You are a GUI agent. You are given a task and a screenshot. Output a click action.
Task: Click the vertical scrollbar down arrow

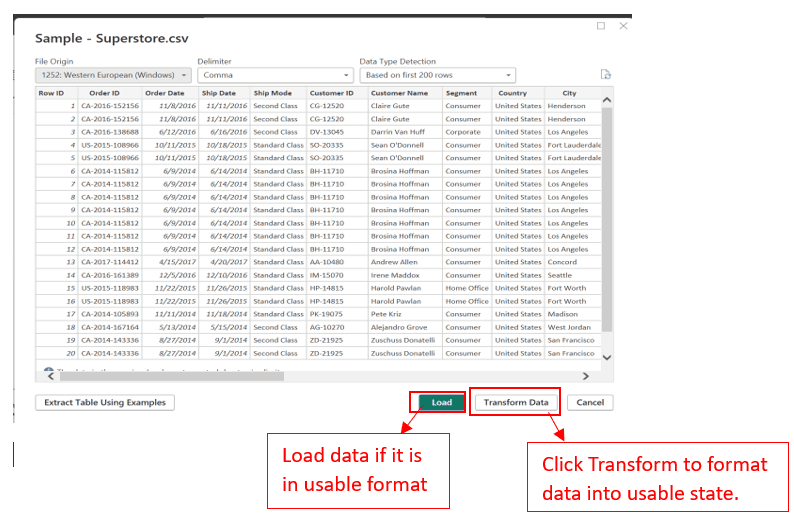coord(606,357)
